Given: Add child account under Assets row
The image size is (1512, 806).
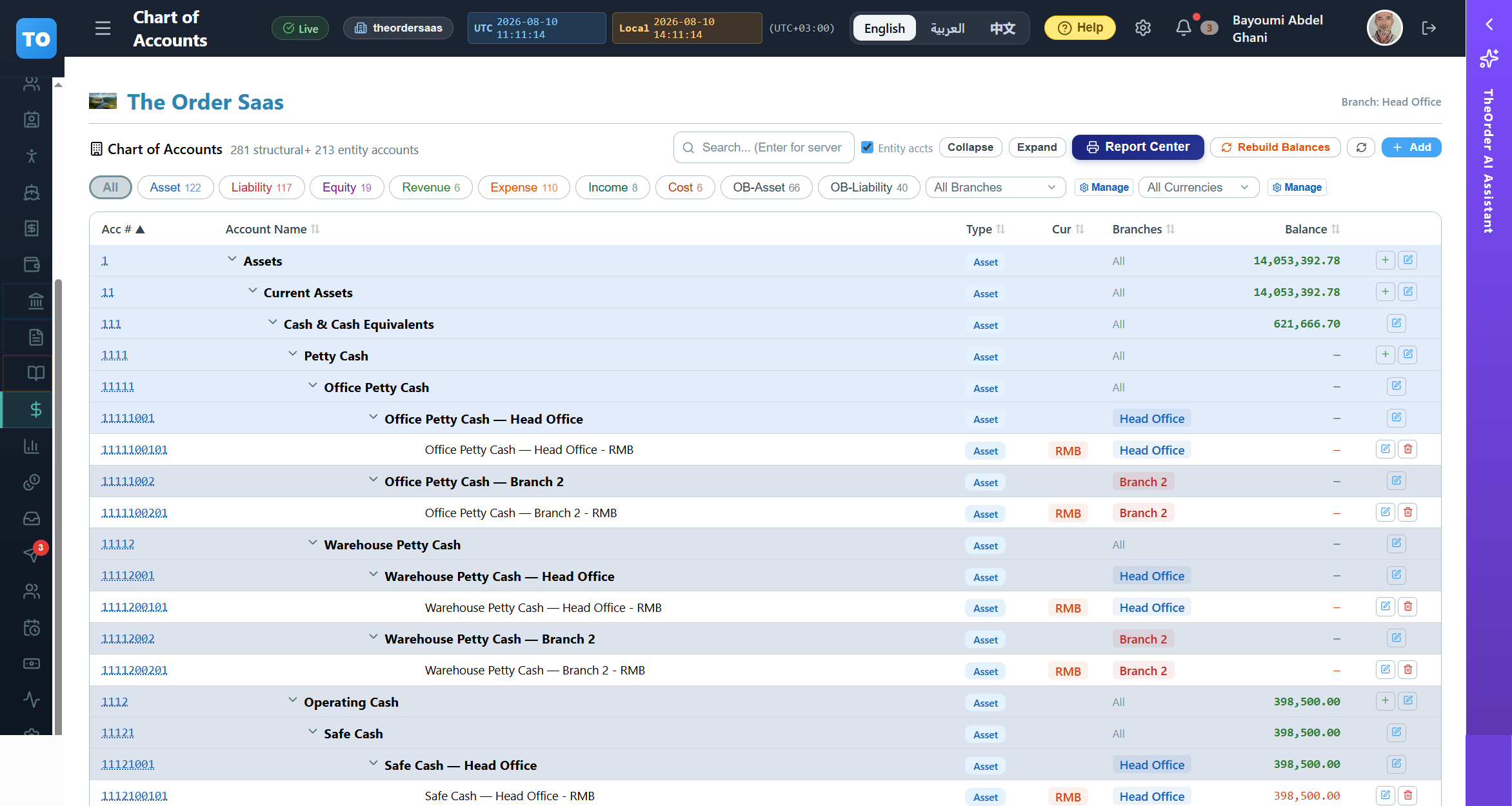Looking at the screenshot, I should [1385, 260].
